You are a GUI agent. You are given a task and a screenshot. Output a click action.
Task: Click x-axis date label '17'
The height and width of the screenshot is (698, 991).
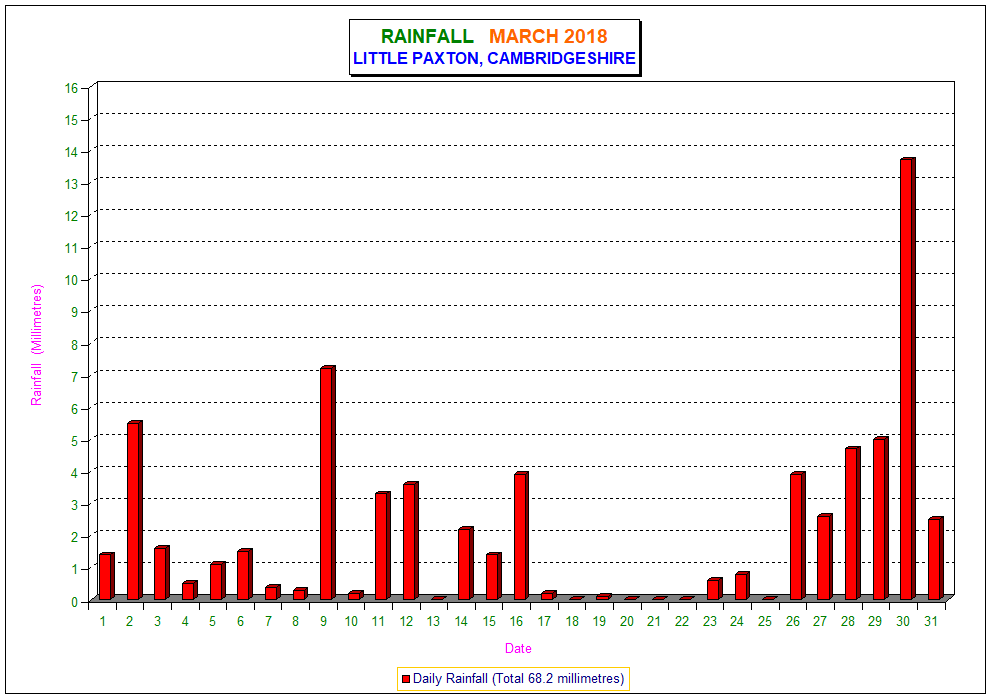tap(544, 621)
